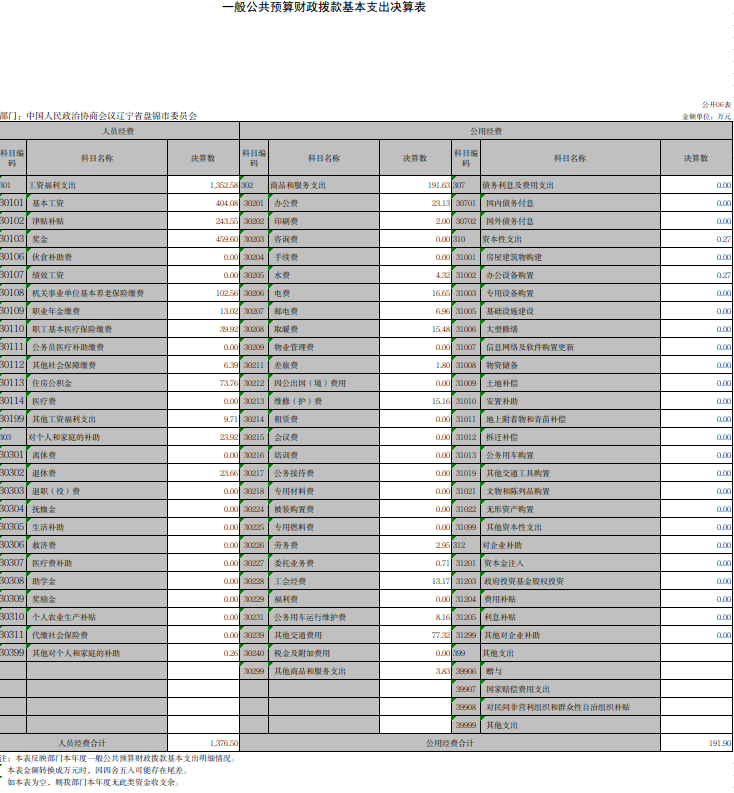This screenshot has height=793, width=734.
Task: Click the amount 9.71
Action: pyautogui.click(x=231, y=419)
